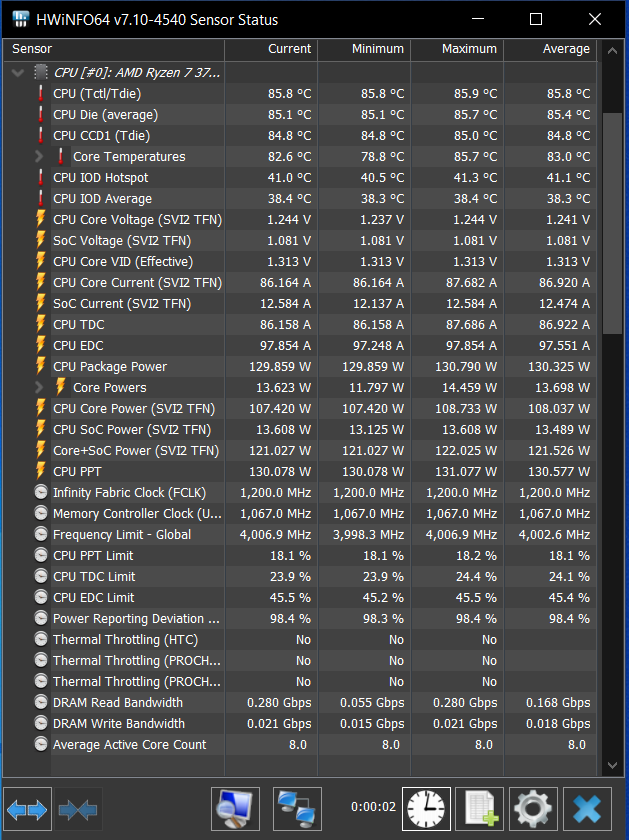This screenshot has width=629, height=840.
Task: Click the 4,006.9 MHz current frequency limit value
Action: tap(275, 535)
